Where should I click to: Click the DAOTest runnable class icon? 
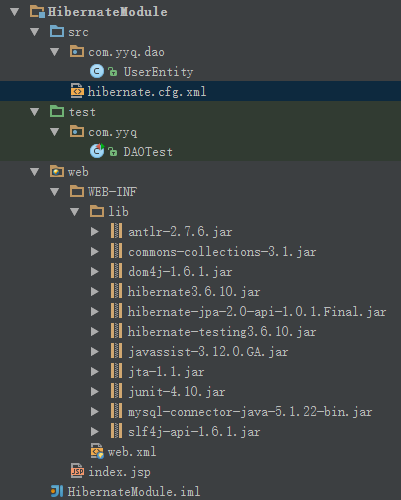97,151
